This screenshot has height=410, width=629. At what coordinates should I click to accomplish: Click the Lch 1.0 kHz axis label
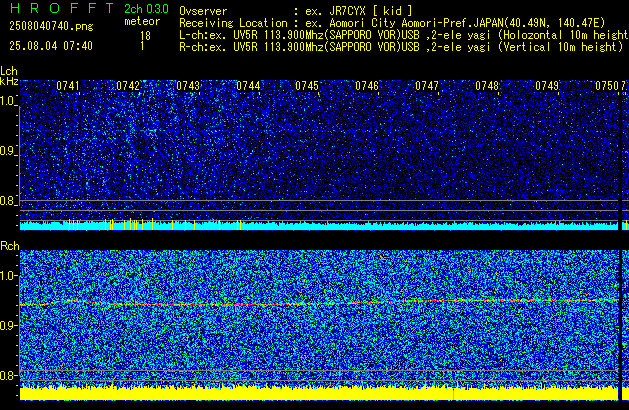[x=8, y=101]
